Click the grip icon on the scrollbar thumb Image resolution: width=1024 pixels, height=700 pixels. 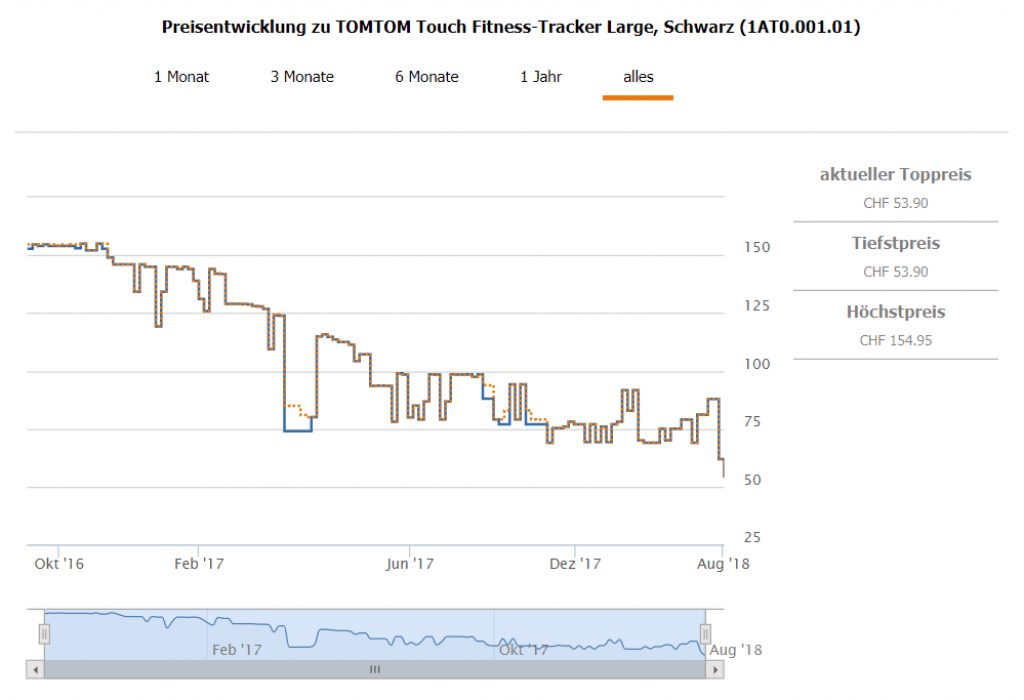pos(374,669)
